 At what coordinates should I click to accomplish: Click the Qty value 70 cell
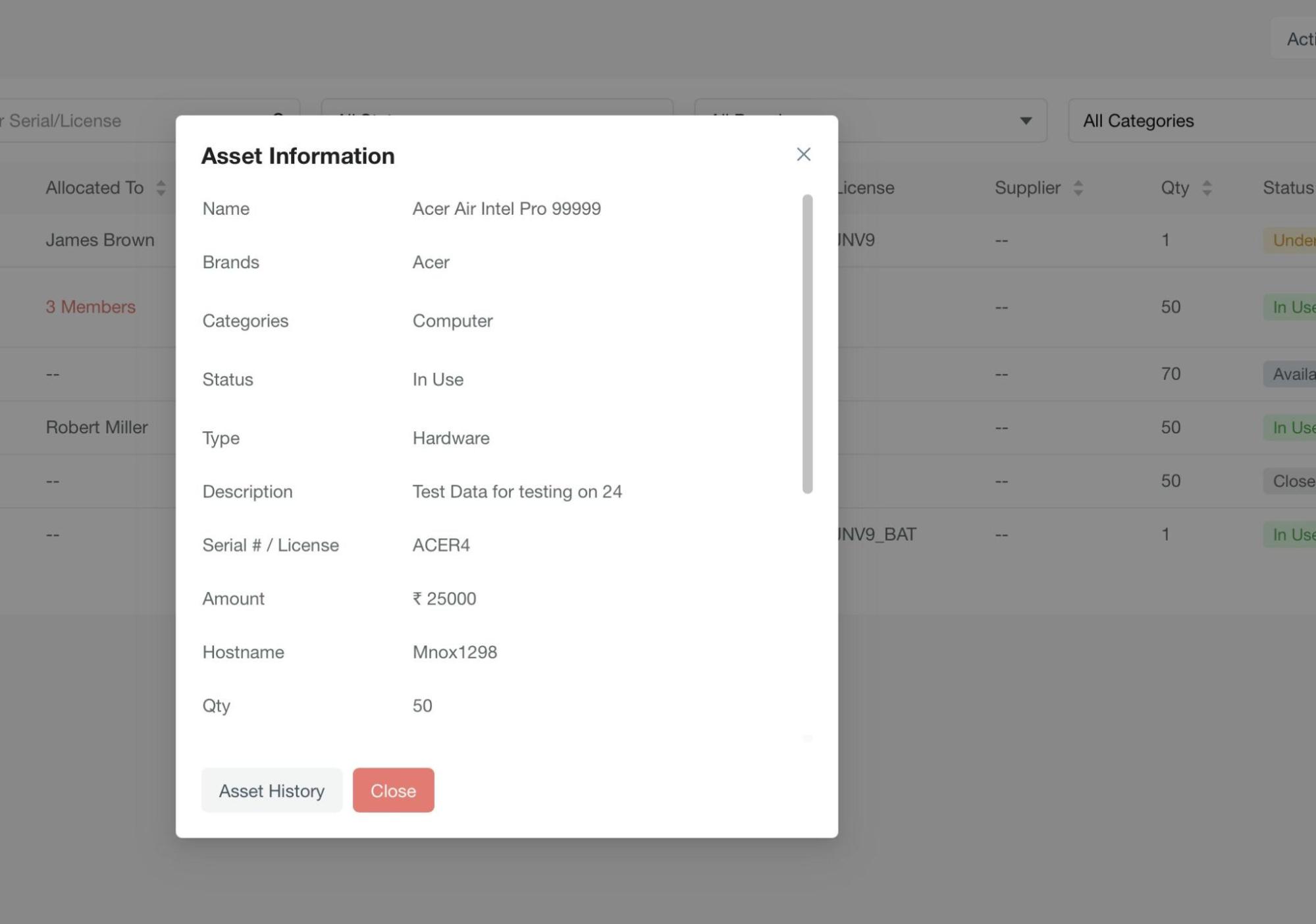pos(1170,374)
